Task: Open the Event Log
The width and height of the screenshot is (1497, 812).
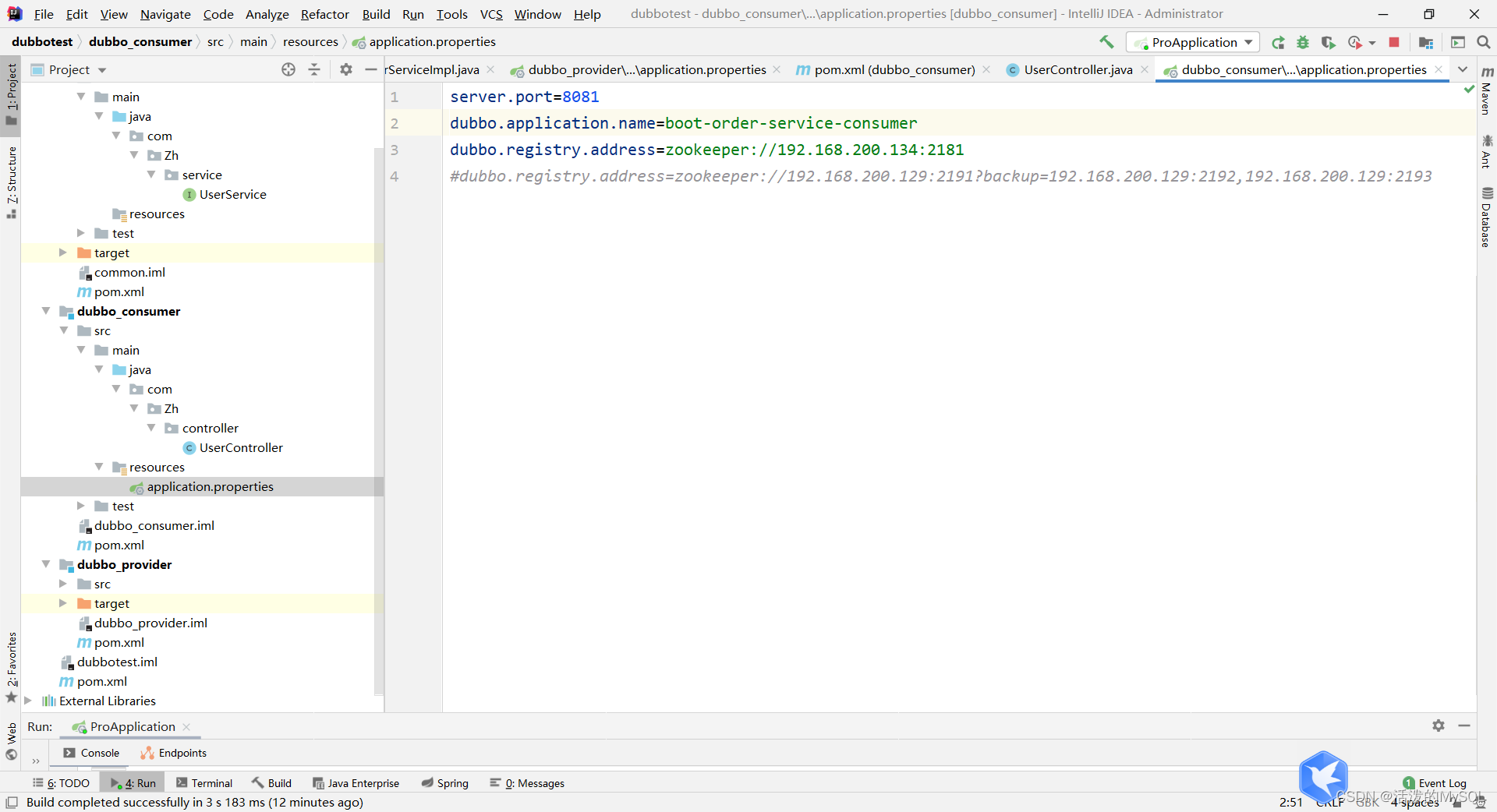Action: point(1435,783)
